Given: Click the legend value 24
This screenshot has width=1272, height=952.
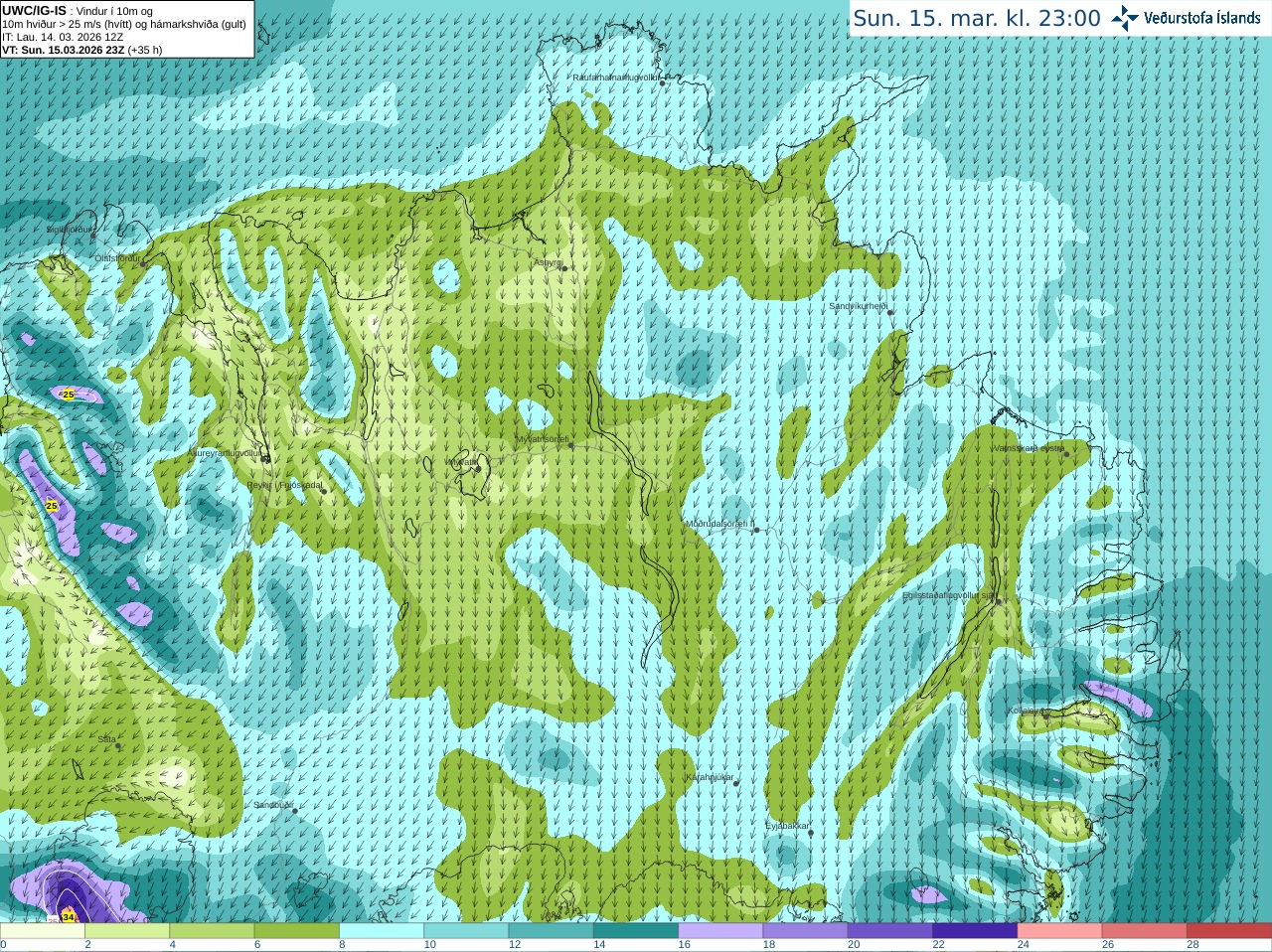Looking at the screenshot, I should [1024, 945].
